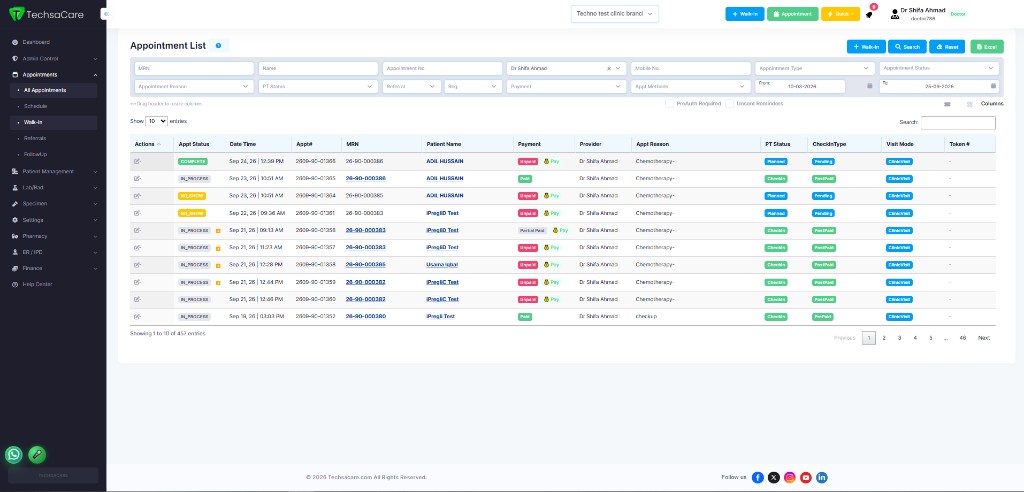Collapse the sidebar with the arrow toggle
This screenshot has width=1024, height=492.
105,14
